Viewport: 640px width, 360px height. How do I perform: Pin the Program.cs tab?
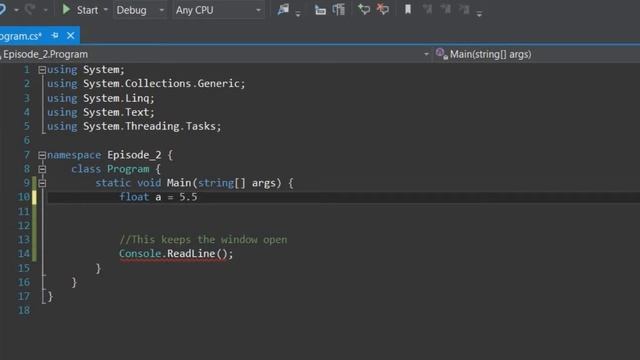pos(55,36)
